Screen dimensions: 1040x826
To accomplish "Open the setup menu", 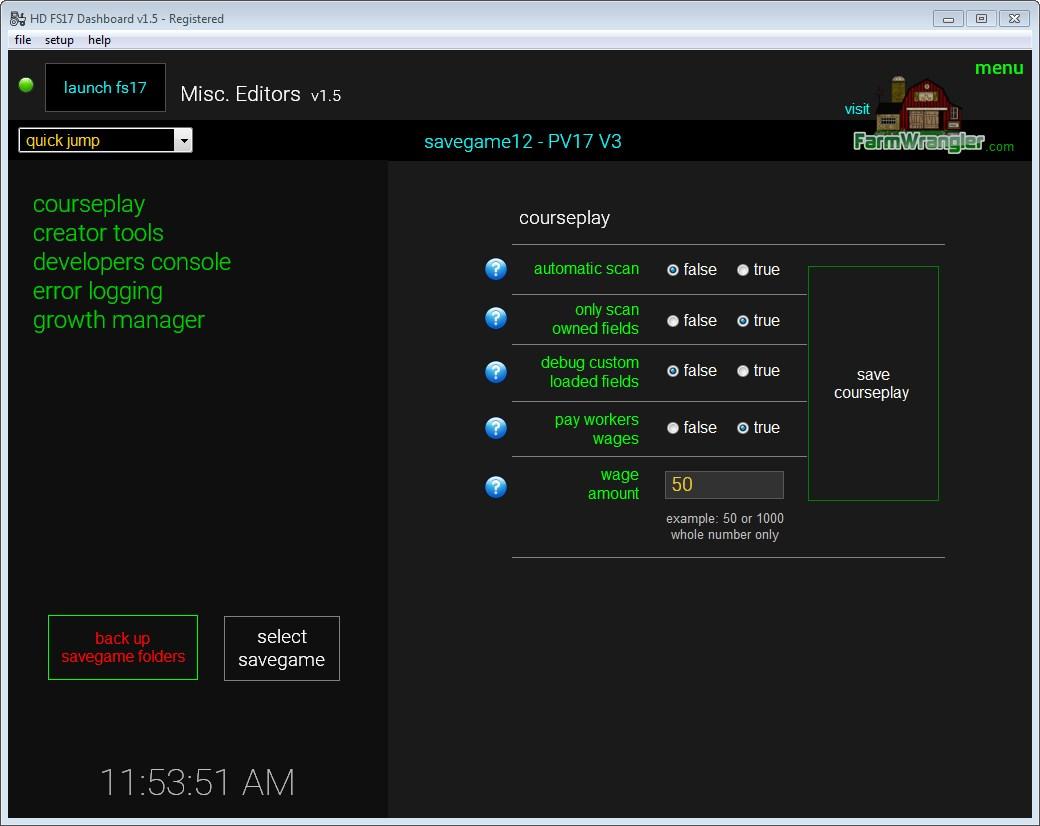I will click(x=59, y=40).
